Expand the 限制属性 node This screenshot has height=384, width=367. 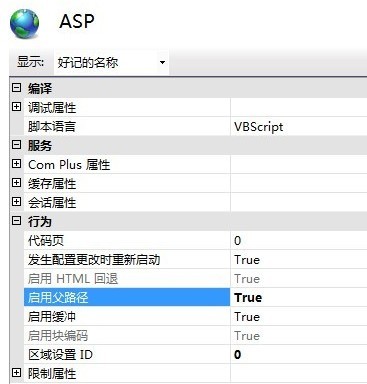(16, 373)
